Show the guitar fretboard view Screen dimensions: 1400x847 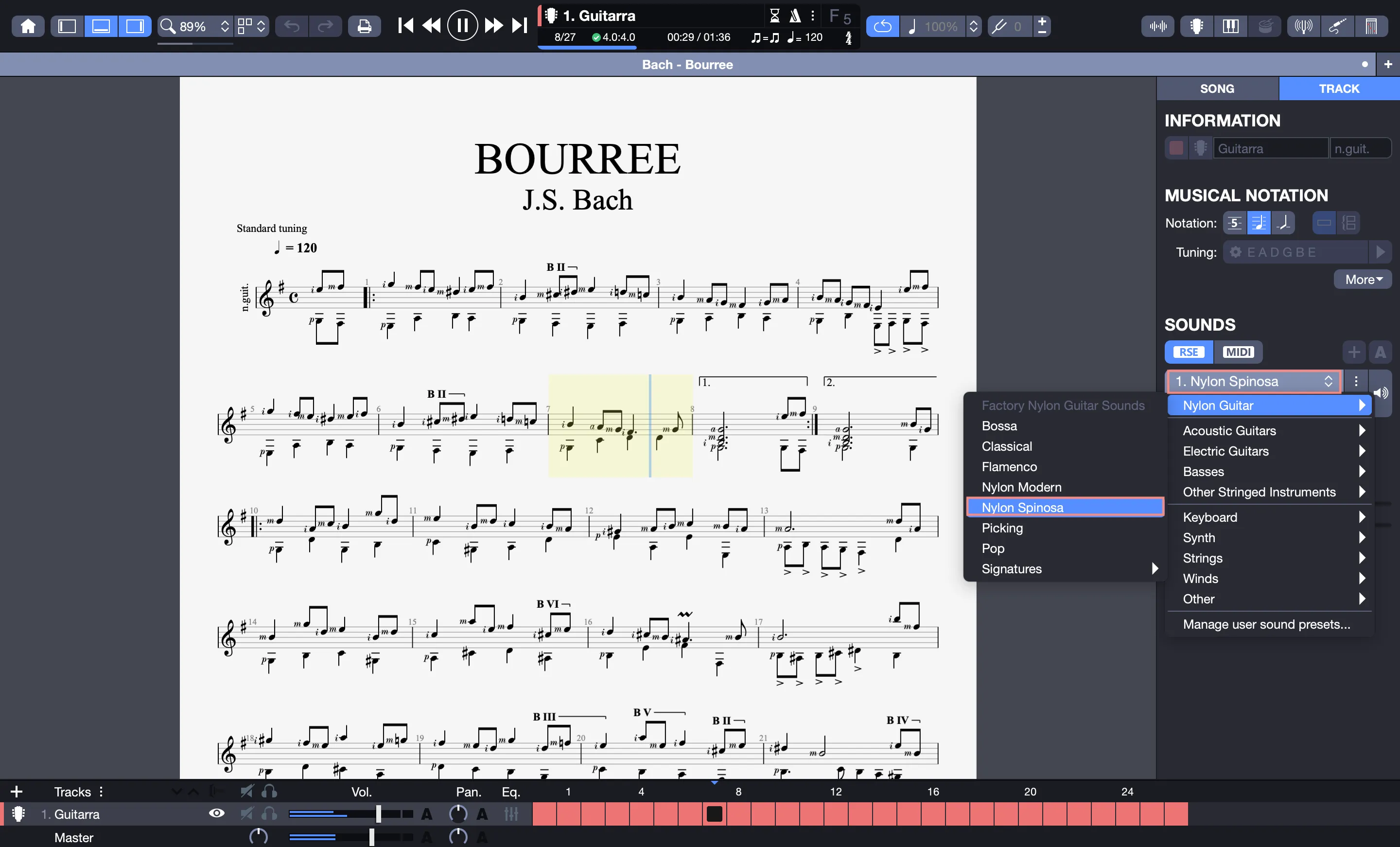[x=1197, y=26]
